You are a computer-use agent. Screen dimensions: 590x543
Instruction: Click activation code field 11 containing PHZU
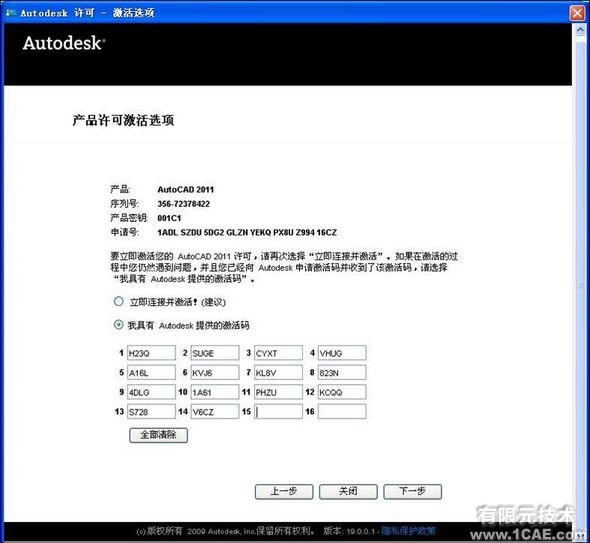click(x=278, y=392)
